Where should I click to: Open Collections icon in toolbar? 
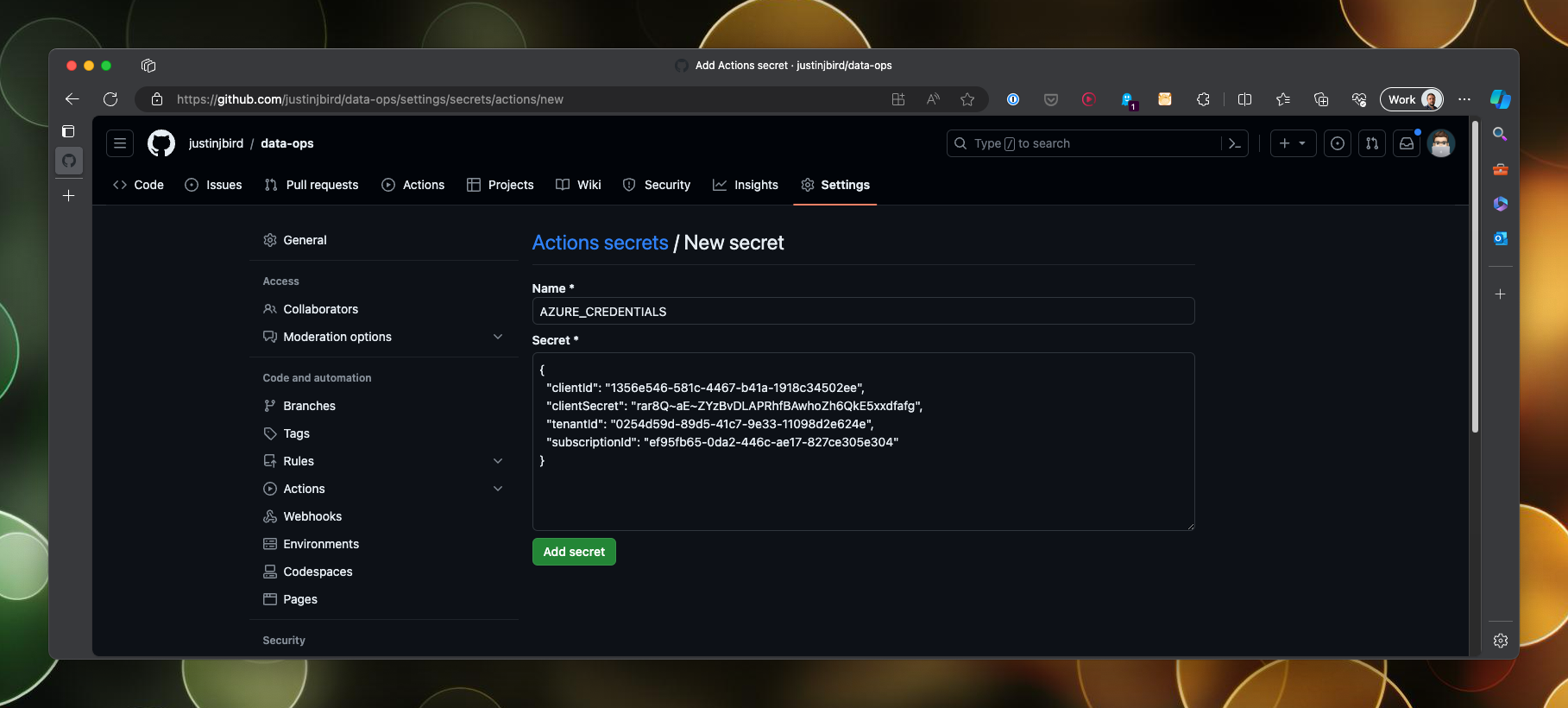pos(1321,99)
